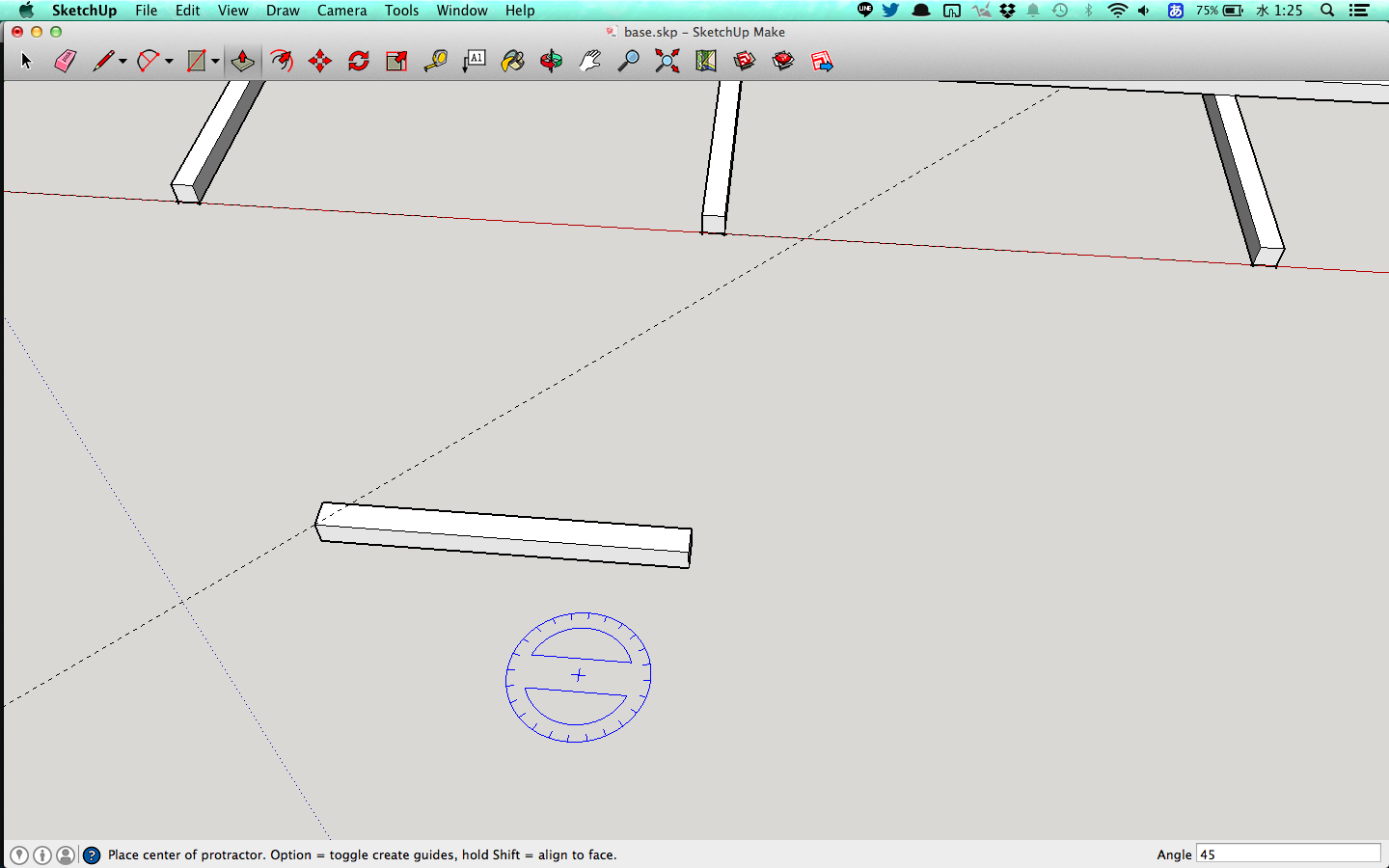Select the Rotate tool
The height and width of the screenshot is (868, 1389).
(359, 62)
